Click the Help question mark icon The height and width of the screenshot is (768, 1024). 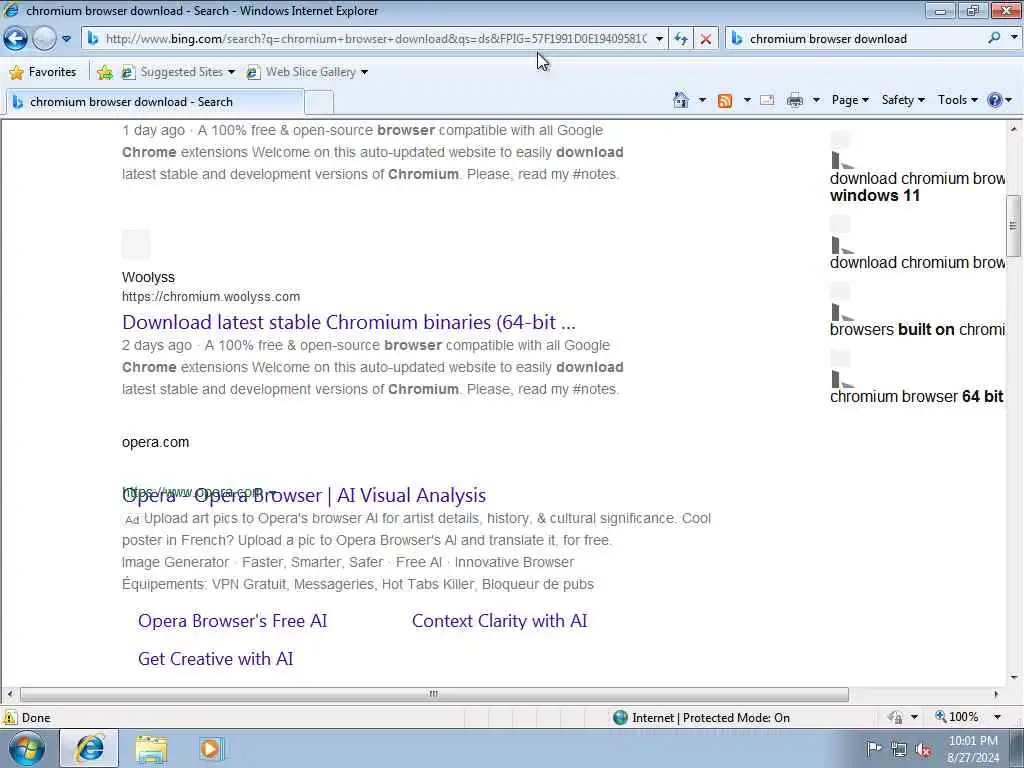995,100
